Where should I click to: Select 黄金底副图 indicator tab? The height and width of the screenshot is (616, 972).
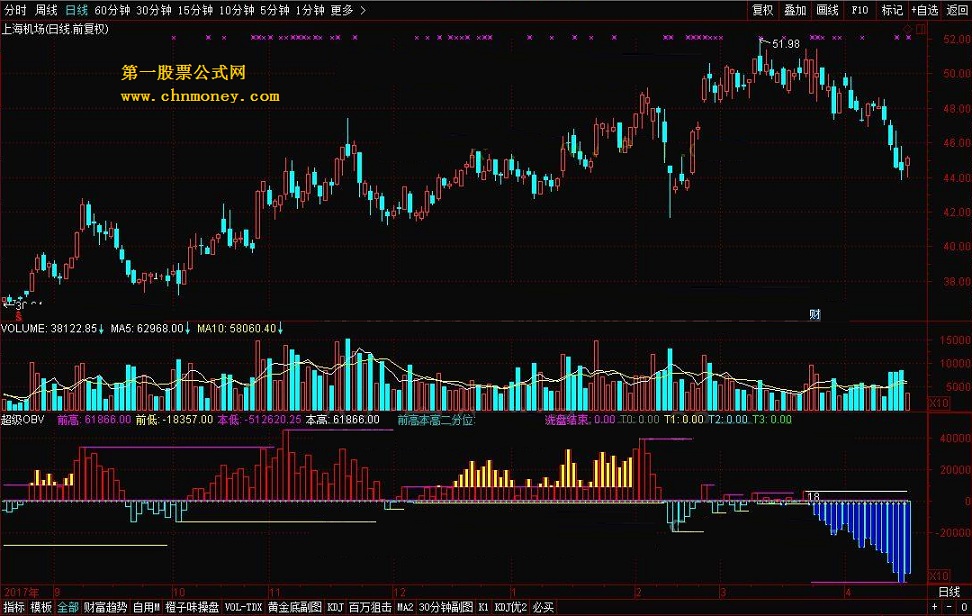point(294,607)
